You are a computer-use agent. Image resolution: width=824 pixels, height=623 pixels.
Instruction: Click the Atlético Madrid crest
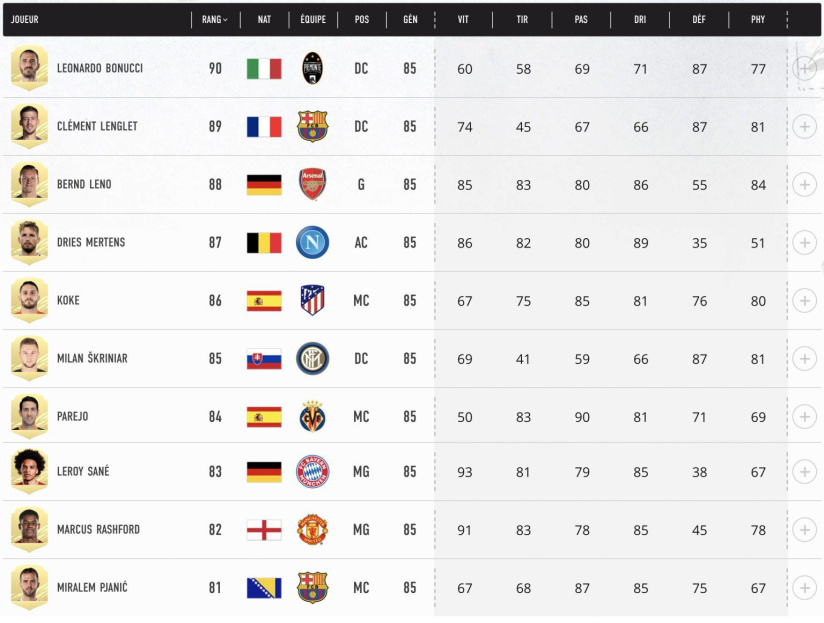click(312, 300)
